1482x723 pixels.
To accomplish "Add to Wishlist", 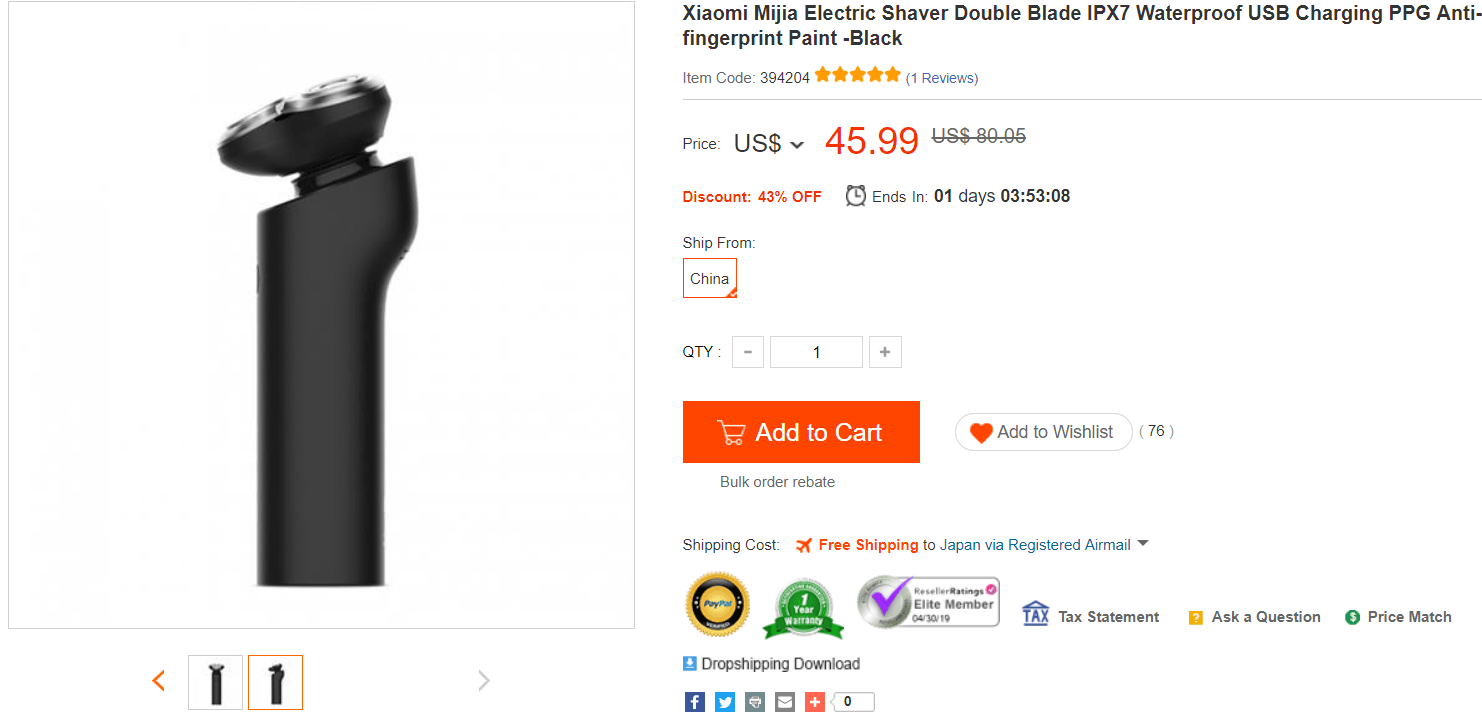I will point(1043,432).
